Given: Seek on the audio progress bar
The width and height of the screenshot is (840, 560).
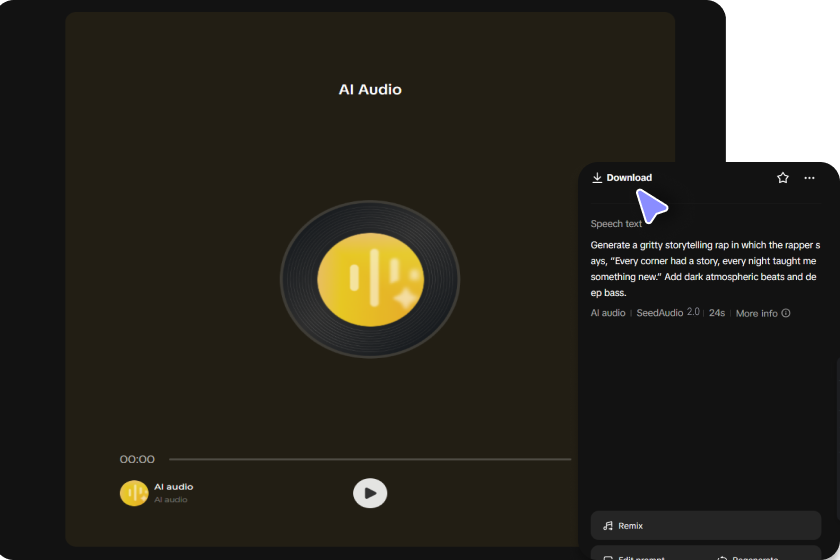Looking at the screenshot, I should [370, 459].
